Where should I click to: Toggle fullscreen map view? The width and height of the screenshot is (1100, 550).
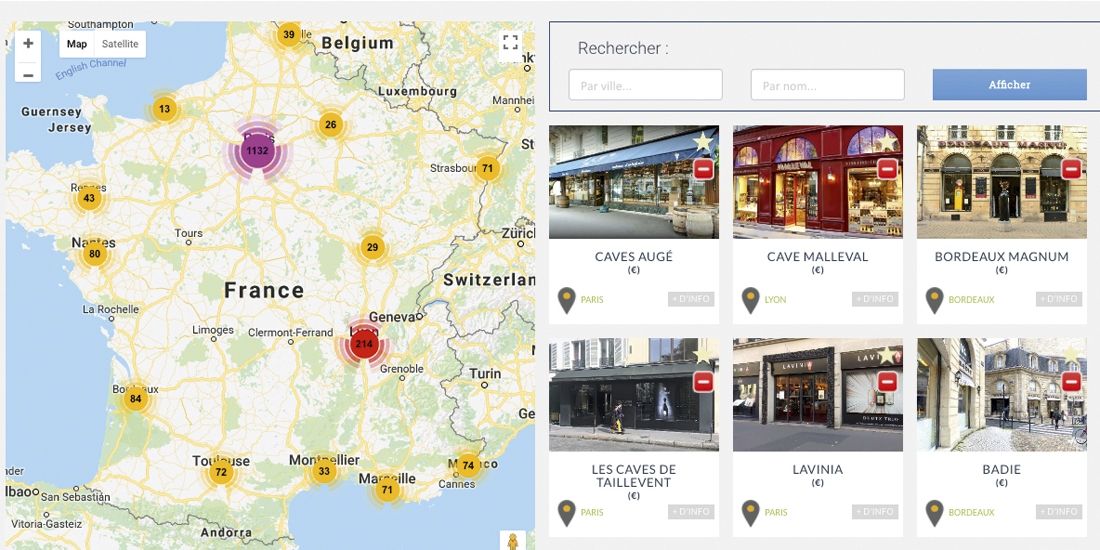(x=511, y=43)
